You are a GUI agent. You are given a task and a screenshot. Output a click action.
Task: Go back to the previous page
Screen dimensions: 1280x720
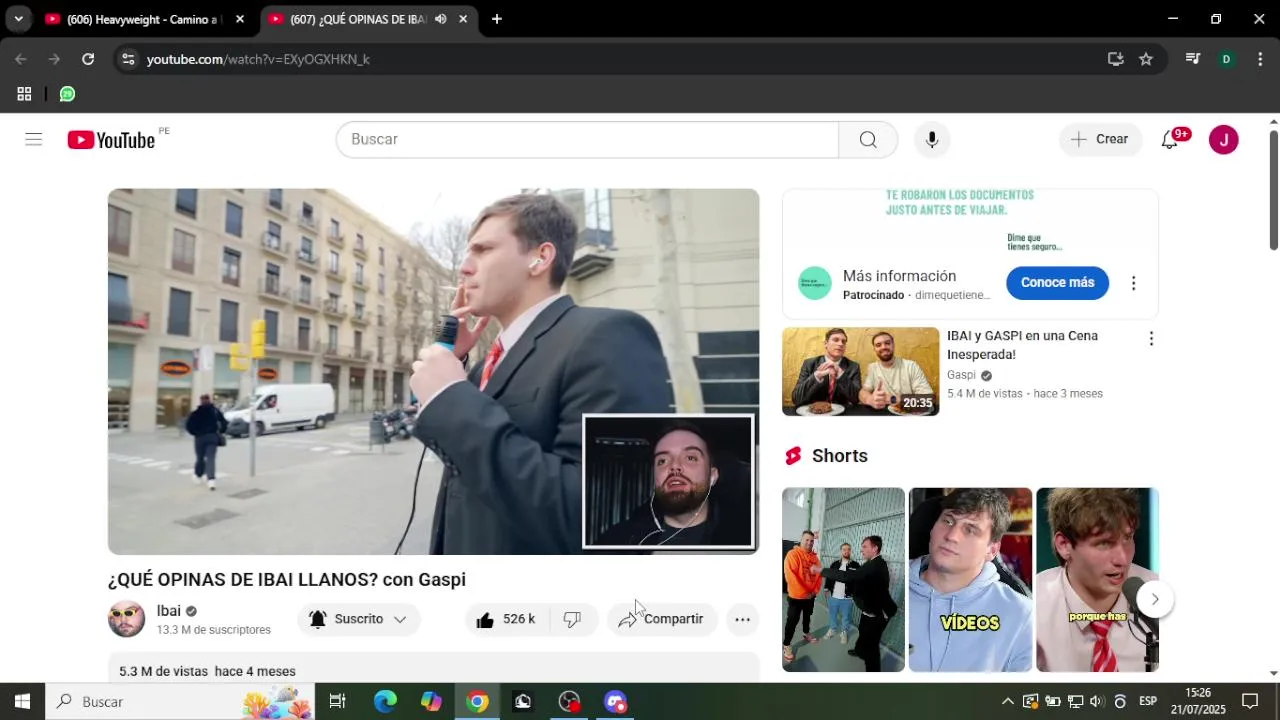pyautogui.click(x=21, y=59)
